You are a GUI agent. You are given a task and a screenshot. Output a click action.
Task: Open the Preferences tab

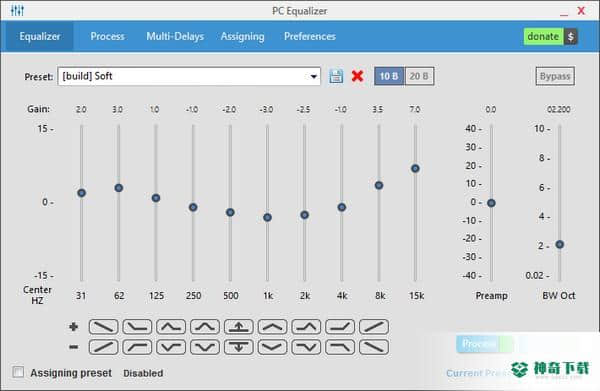point(310,36)
